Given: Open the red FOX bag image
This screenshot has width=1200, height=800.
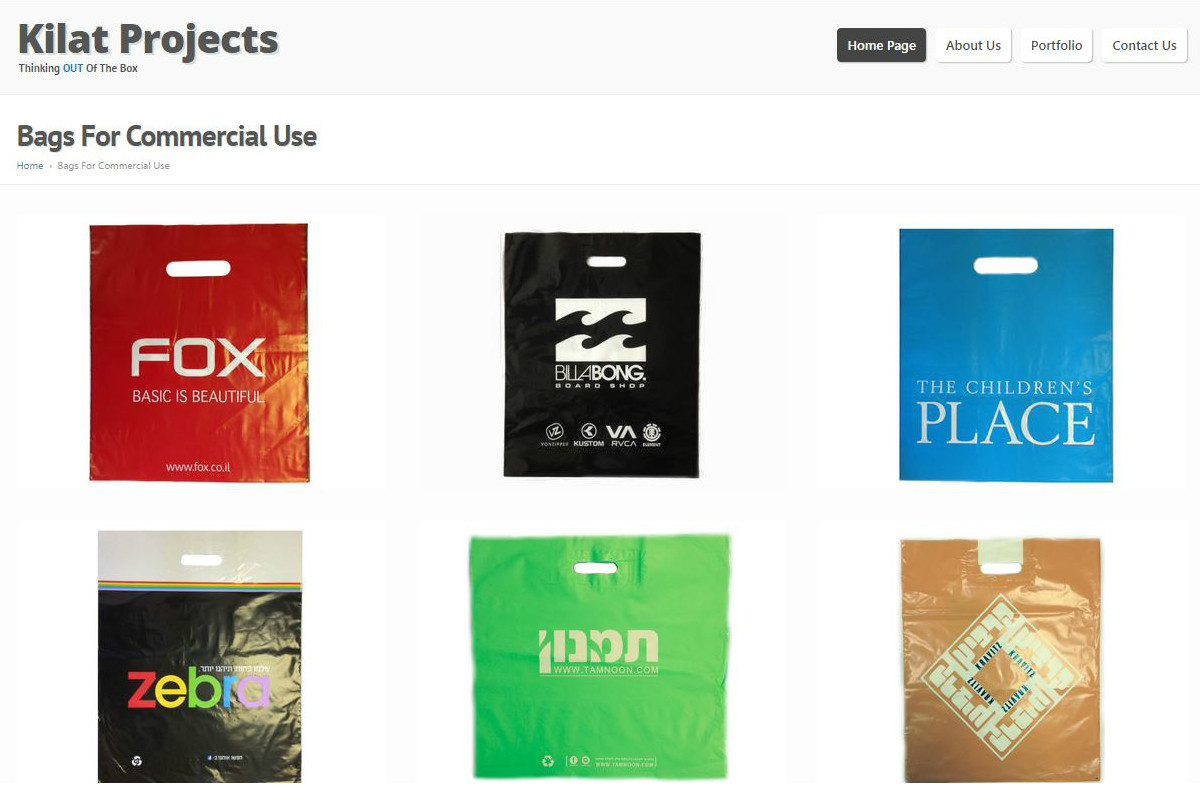Looking at the screenshot, I should [199, 352].
